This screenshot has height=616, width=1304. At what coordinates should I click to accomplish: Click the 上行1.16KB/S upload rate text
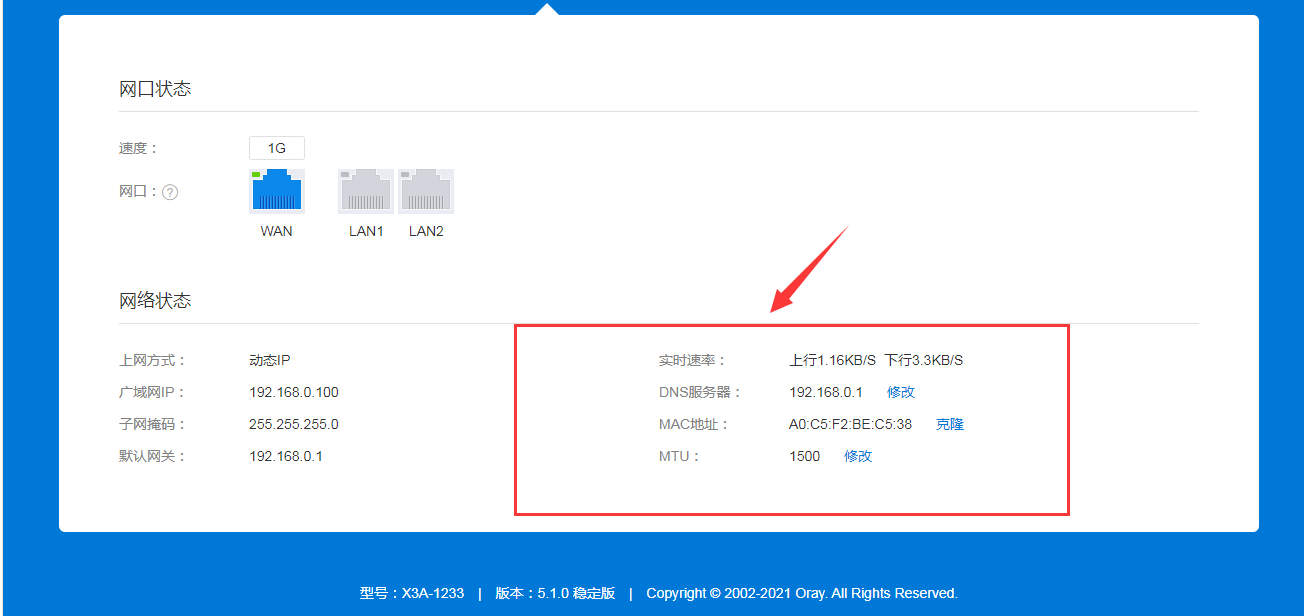coord(832,360)
